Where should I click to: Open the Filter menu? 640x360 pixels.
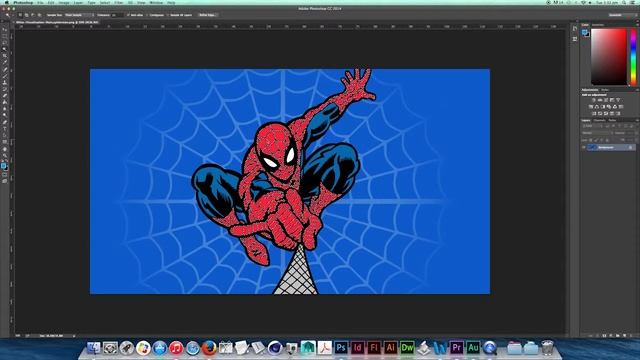tap(119, 2)
